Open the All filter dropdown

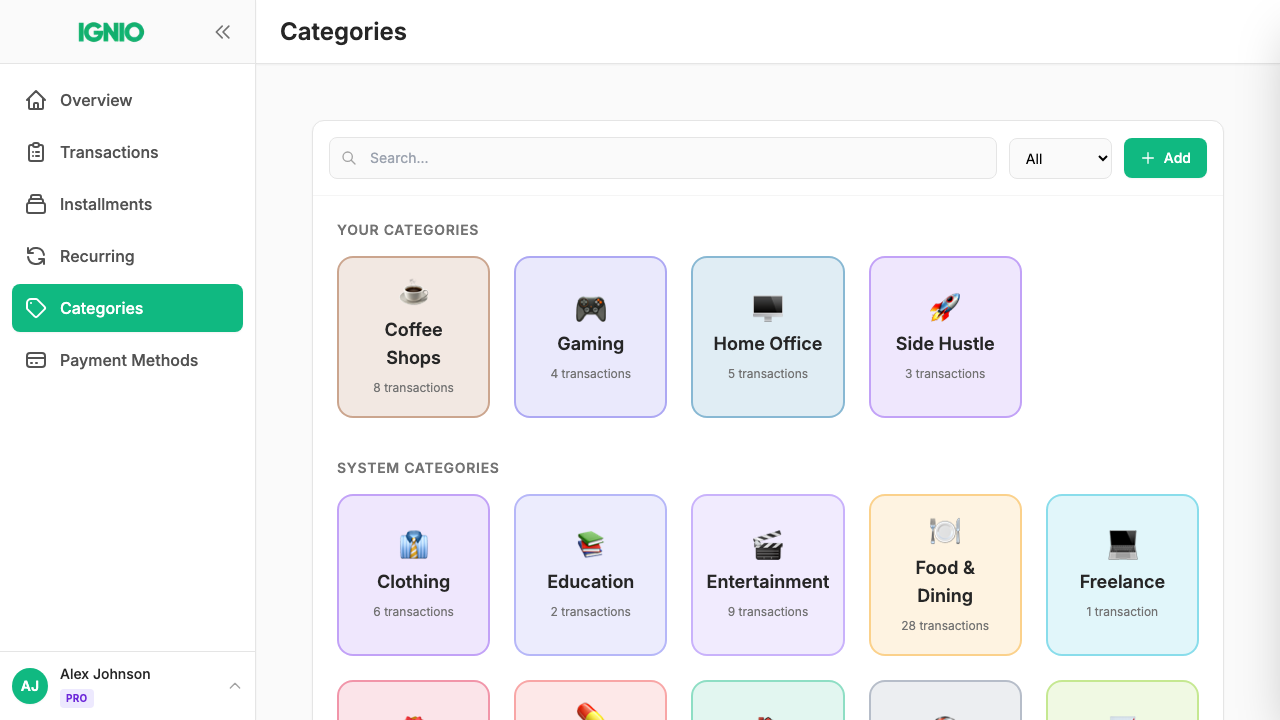(1060, 158)
